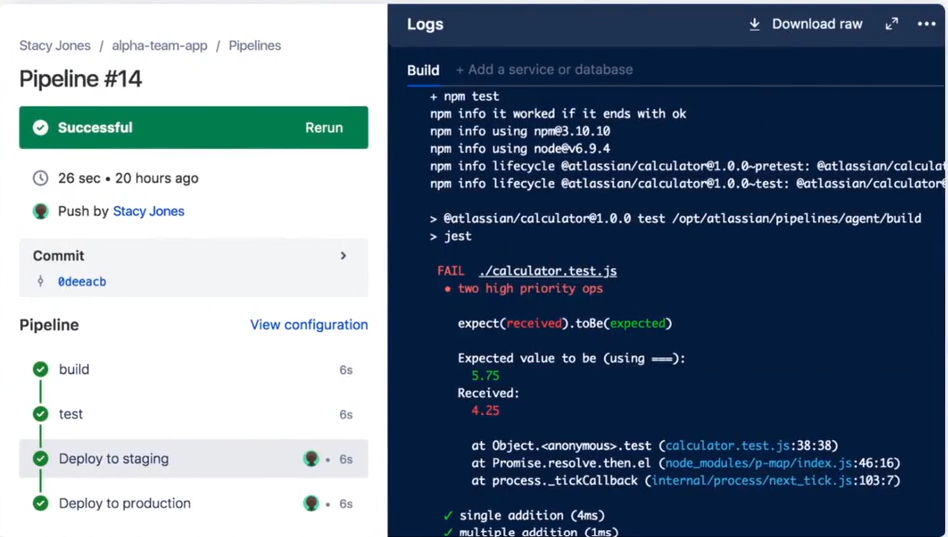Rerun the pipeline
This screenshot has width=948, height=537.
pos(324,128)
